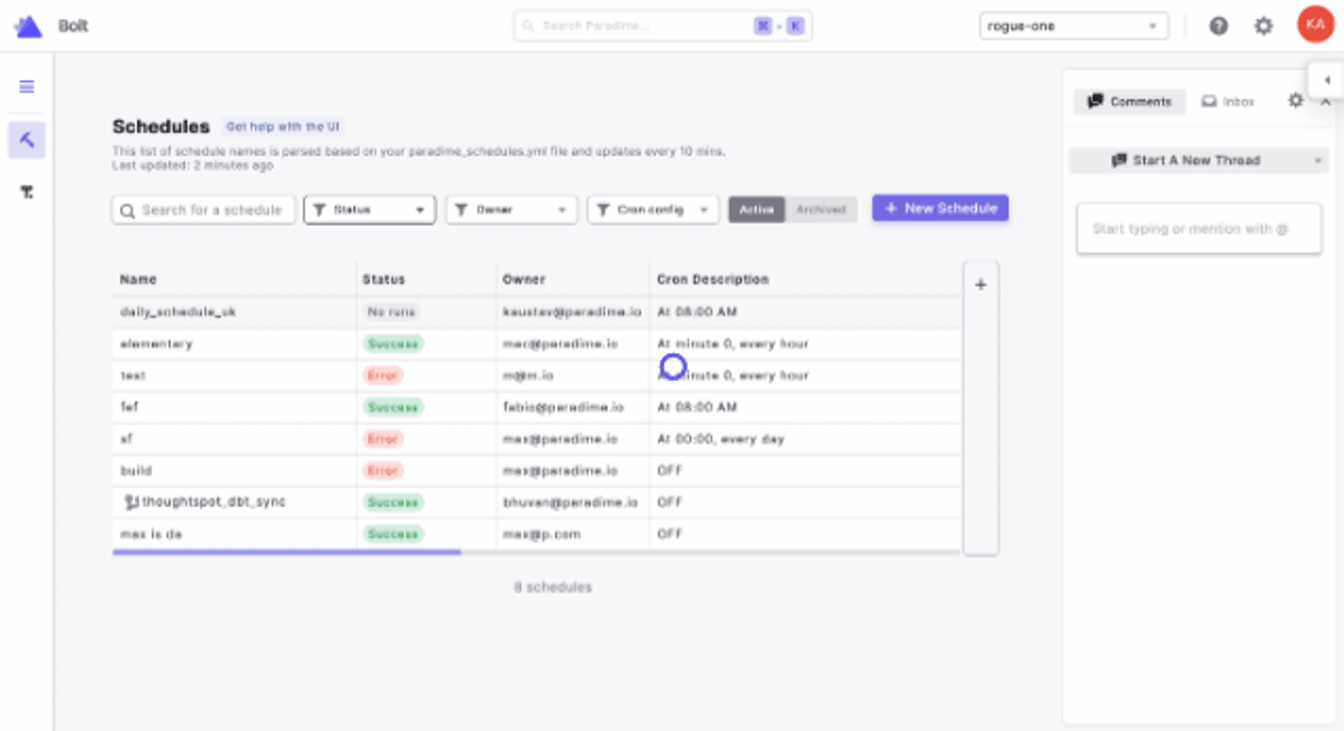The height and width of the screenshot is (731, 1344).
Task: Open the sidebar icon below the Bolt hammer
Action: [x=27, y=192]
